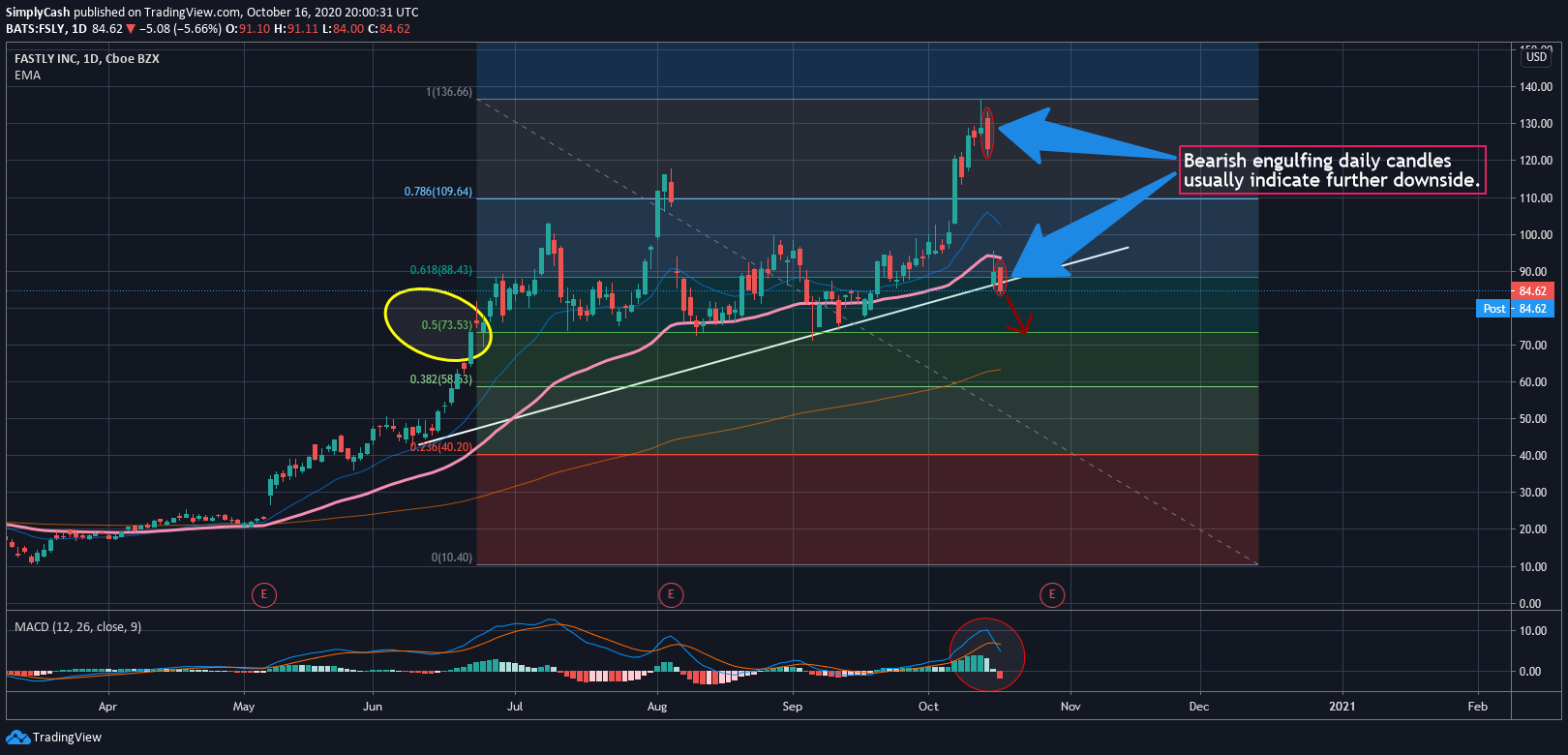
Task: Click the earnings marker E below May
Action: 263,594
